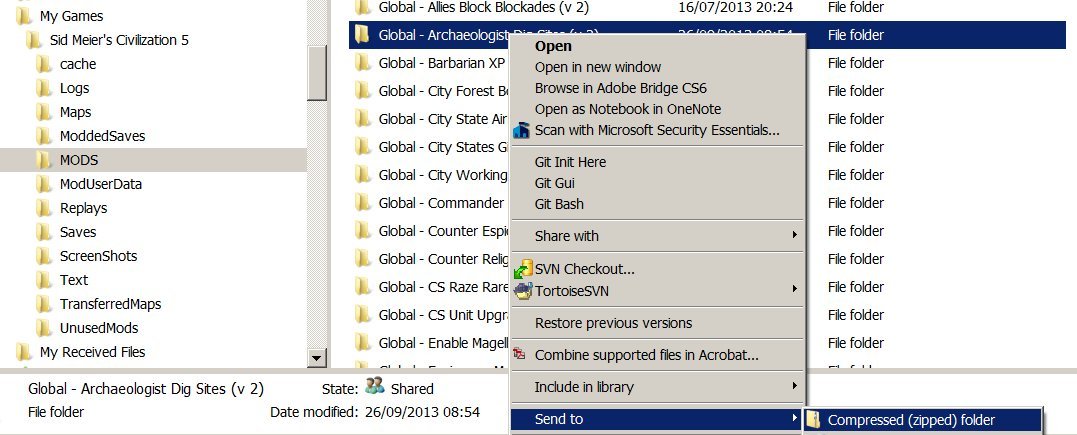Select Replays folder in tree
Screen dimensions: 1077x435
pos(83,208)
